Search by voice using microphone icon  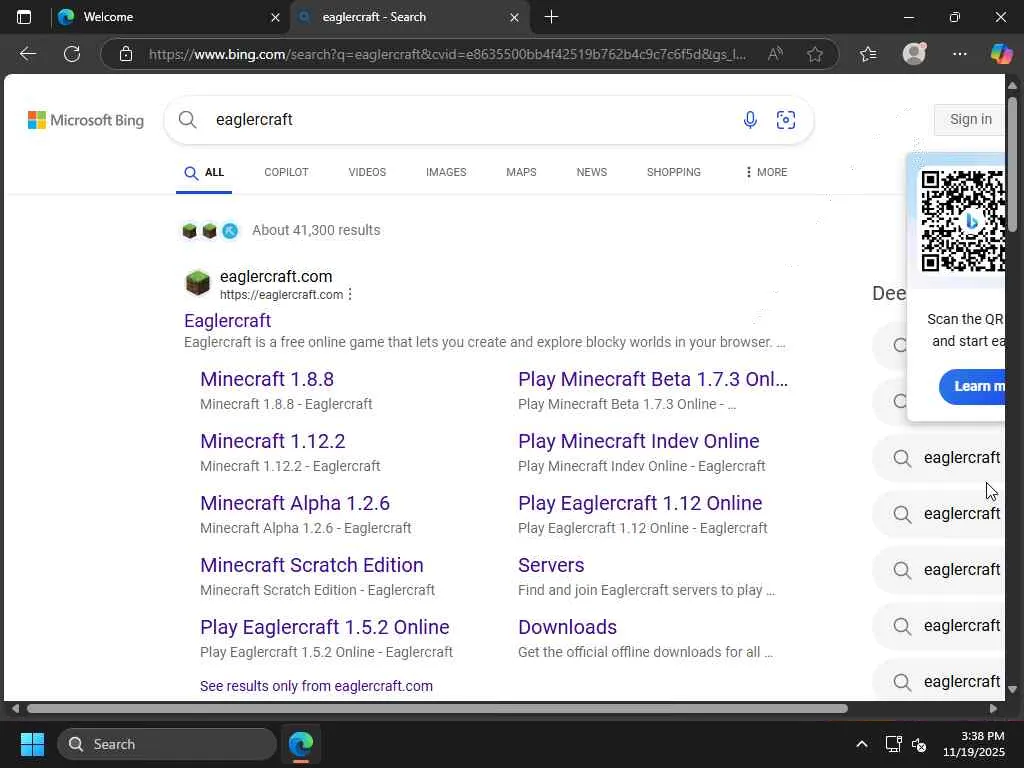click(x=750, y=120)
